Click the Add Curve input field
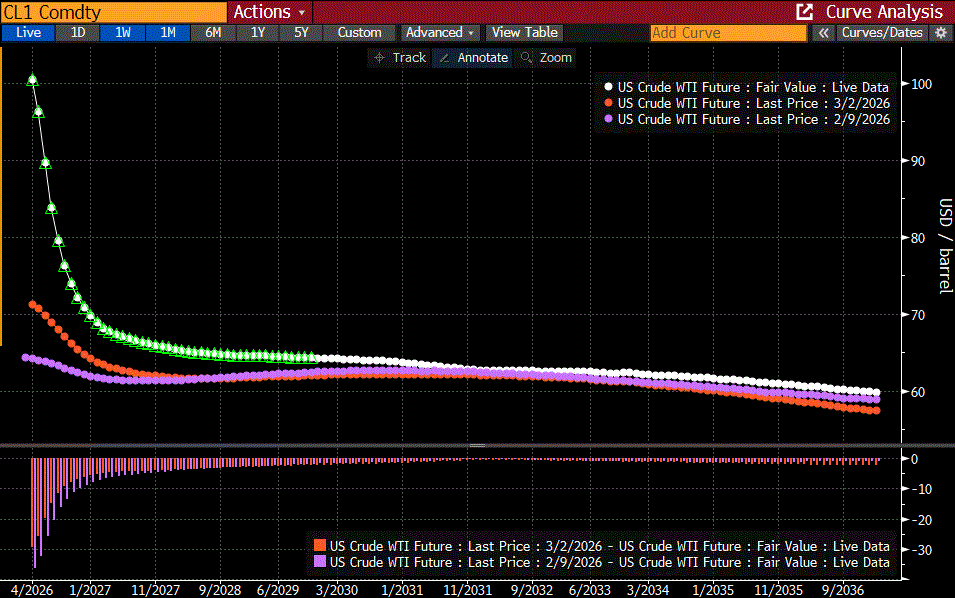Image resolution: width=955 pixels, height=598 pixels. click(727, 32)
